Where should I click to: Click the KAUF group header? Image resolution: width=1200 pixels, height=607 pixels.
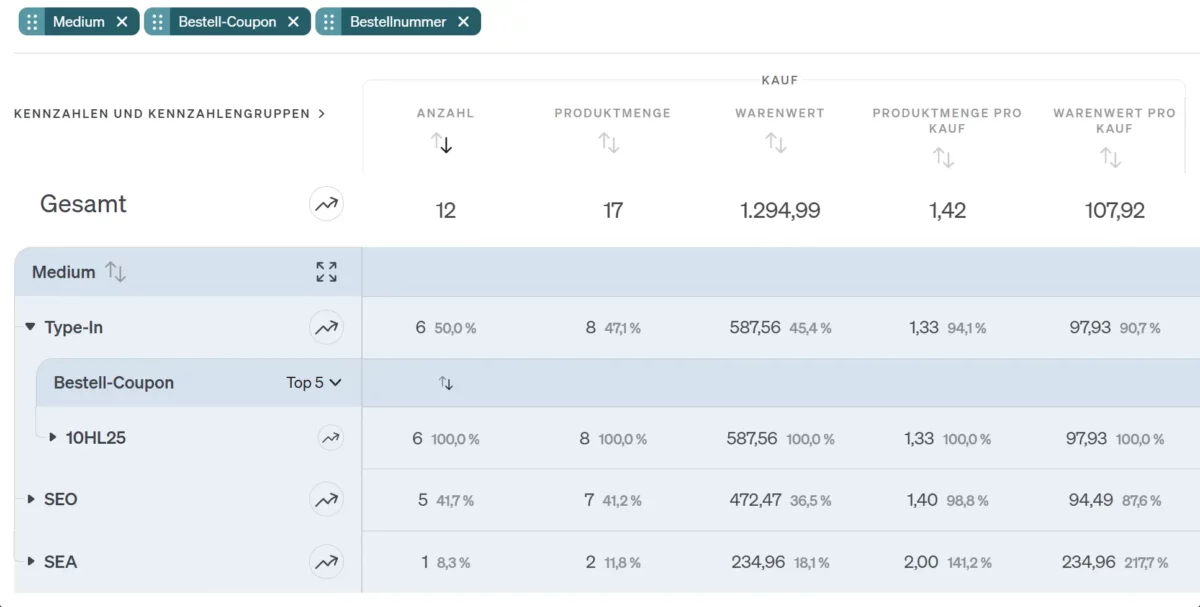[x=780, y=80]
